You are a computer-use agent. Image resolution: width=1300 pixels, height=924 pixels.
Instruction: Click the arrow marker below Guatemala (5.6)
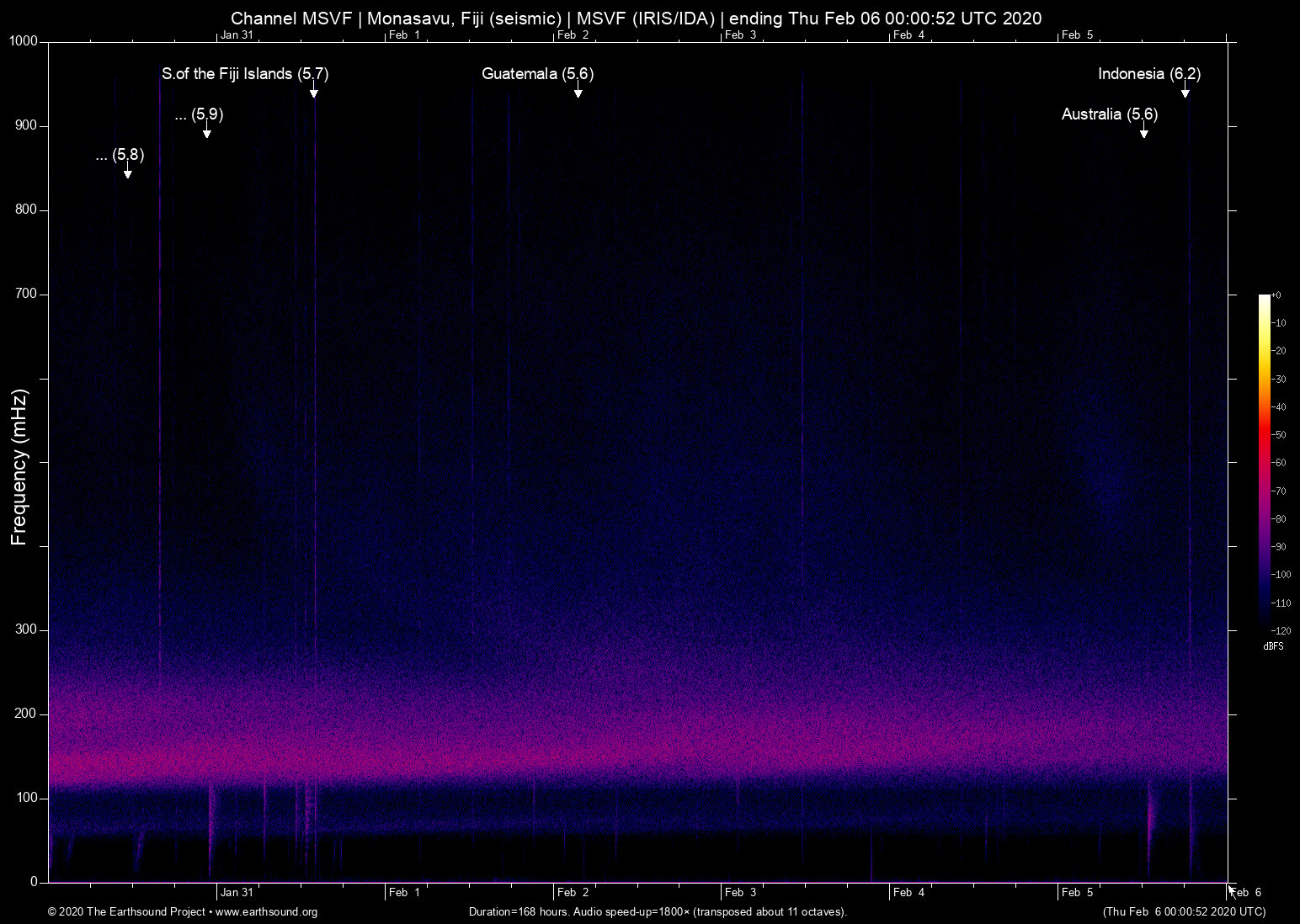pyautogui.click(x=578, y=90)
